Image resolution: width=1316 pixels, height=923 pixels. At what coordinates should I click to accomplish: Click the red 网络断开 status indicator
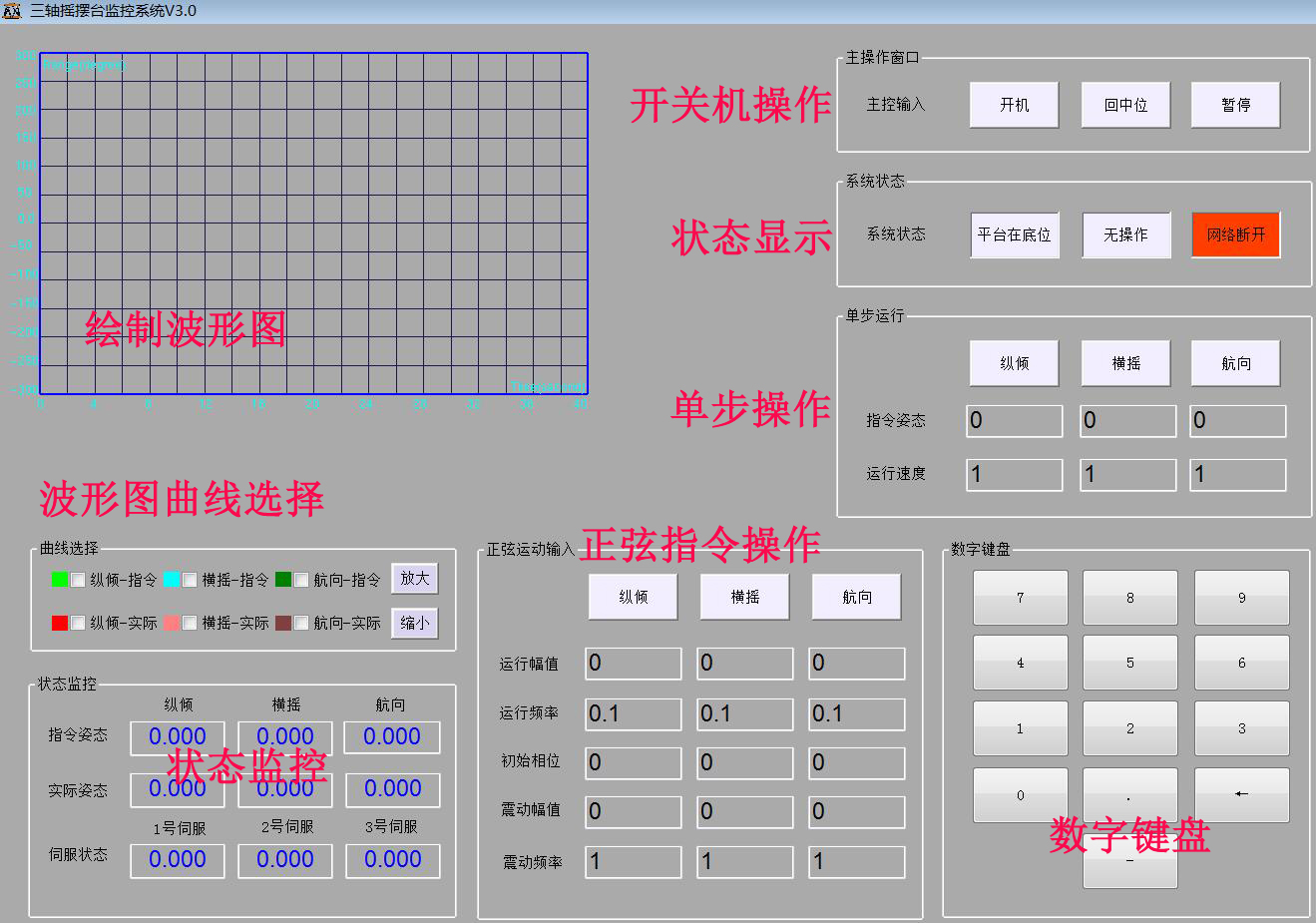1235,233
